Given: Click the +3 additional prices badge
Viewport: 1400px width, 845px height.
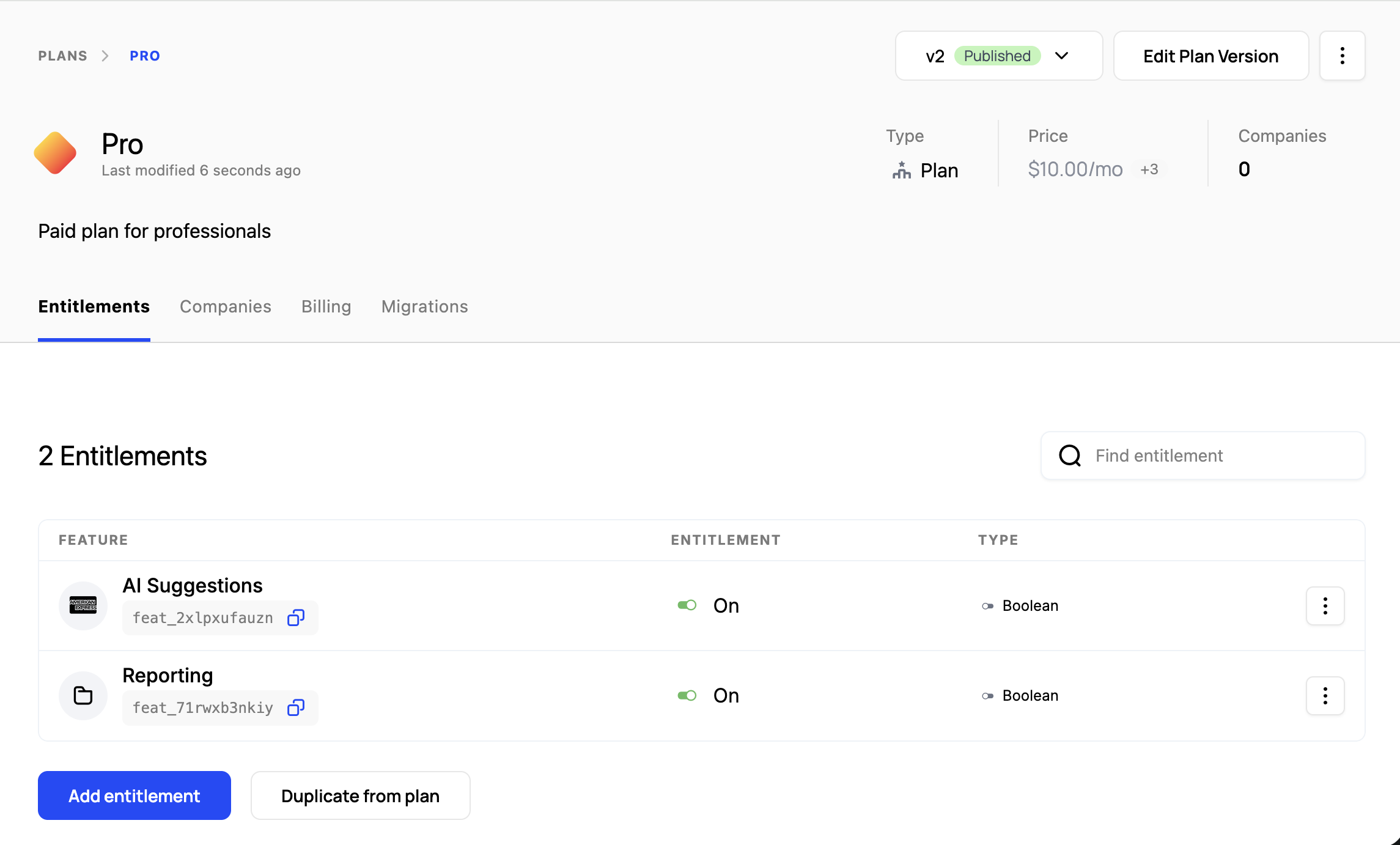Looking at the screenshot, I should [1149, 169].
